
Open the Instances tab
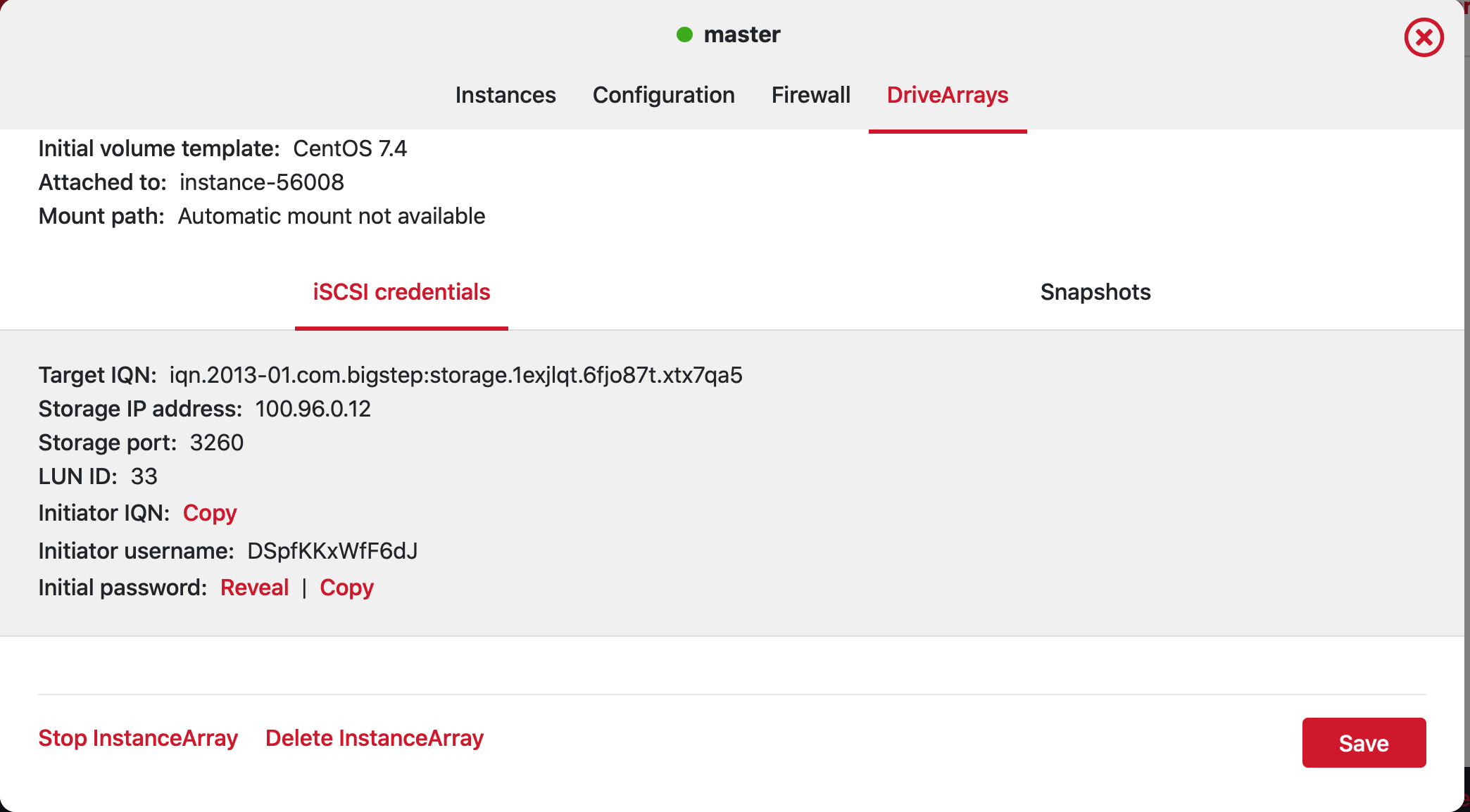(x=505, y=95)
